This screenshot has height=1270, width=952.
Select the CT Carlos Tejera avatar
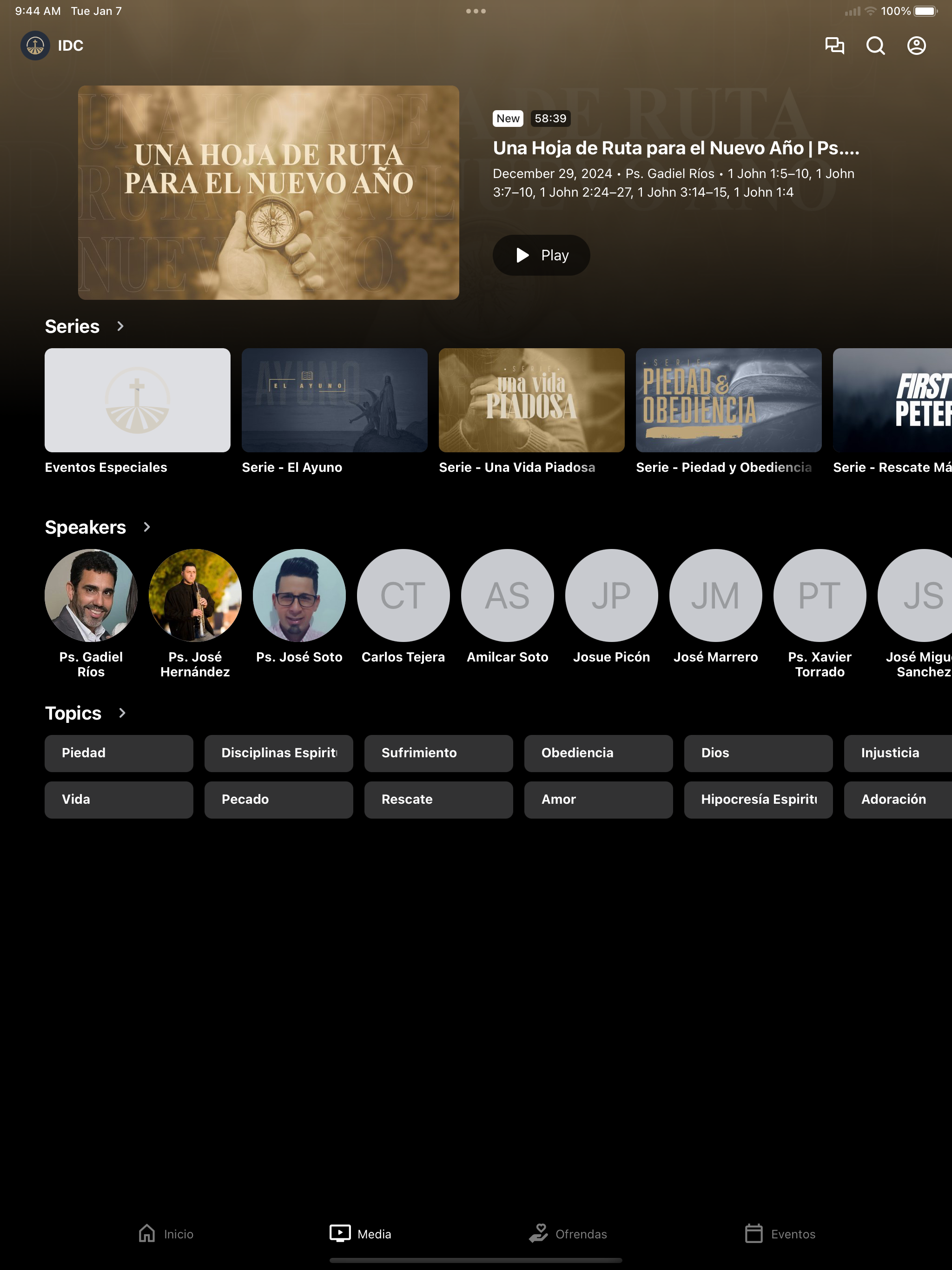[x=403, y=595]
